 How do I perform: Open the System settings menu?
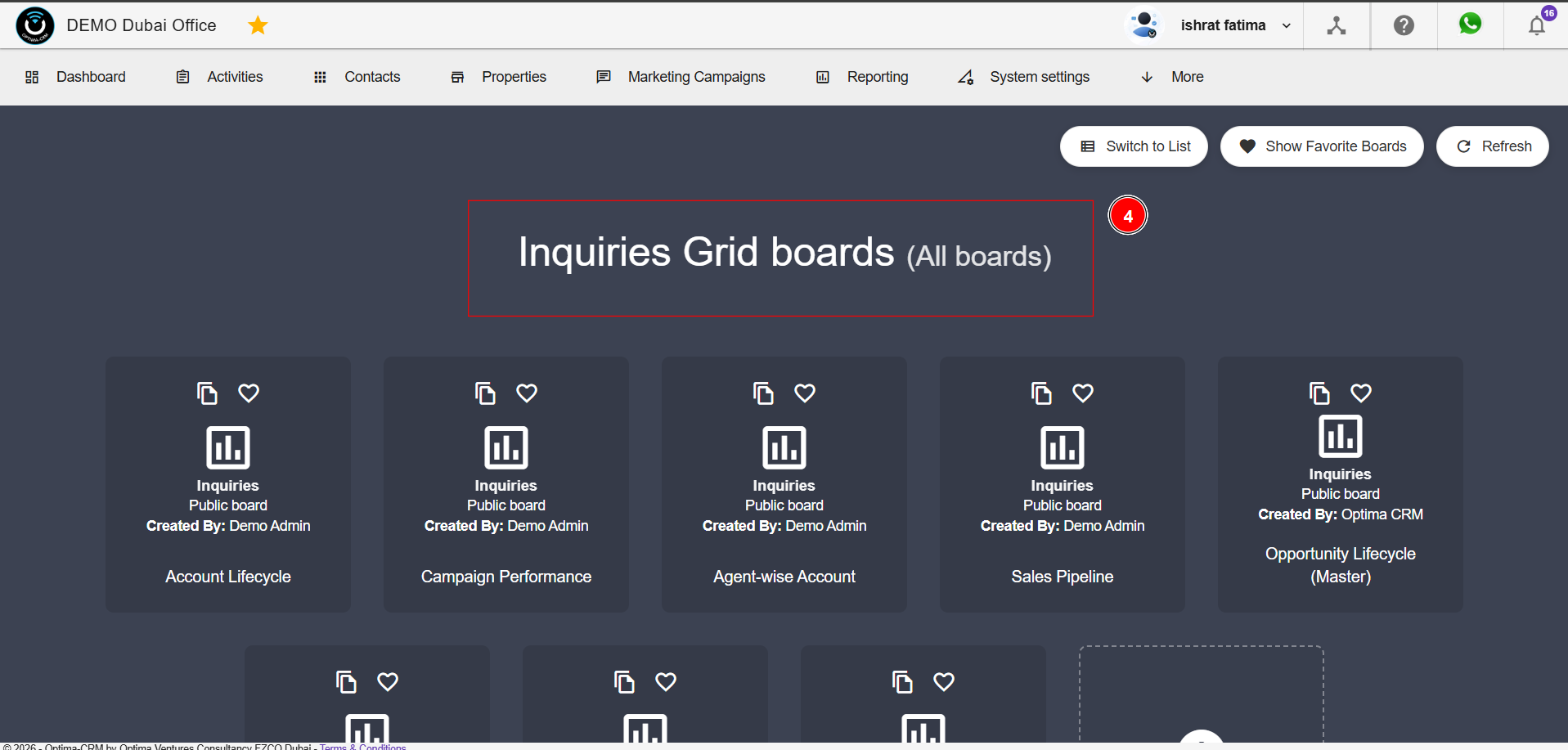[x=1023, y=77]
